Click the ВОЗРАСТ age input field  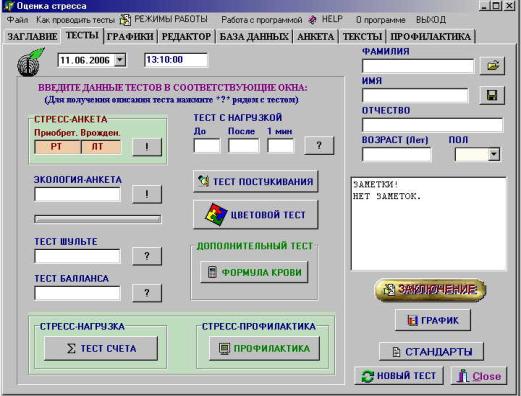pyautogui.click(x=396, y=154)
